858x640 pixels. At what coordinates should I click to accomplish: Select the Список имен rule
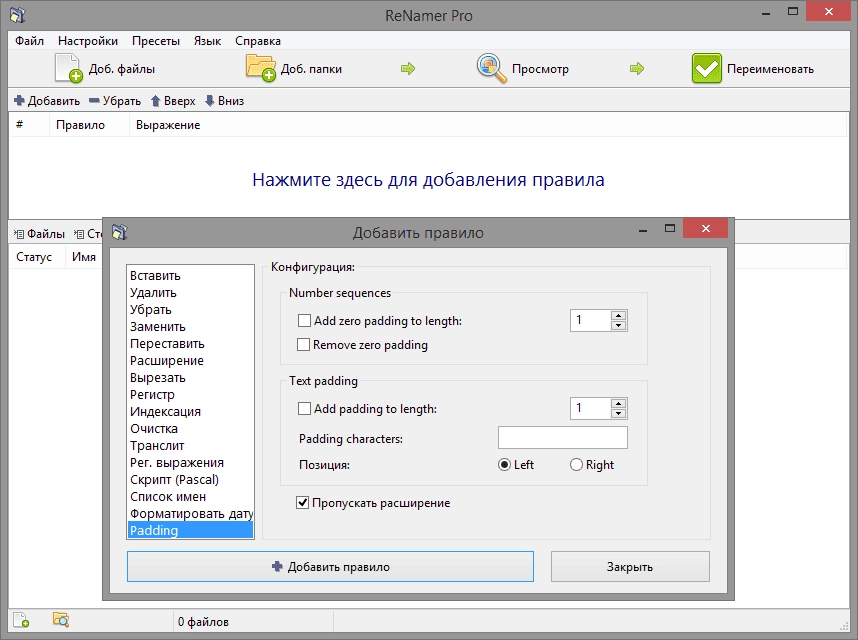[190, 497]
